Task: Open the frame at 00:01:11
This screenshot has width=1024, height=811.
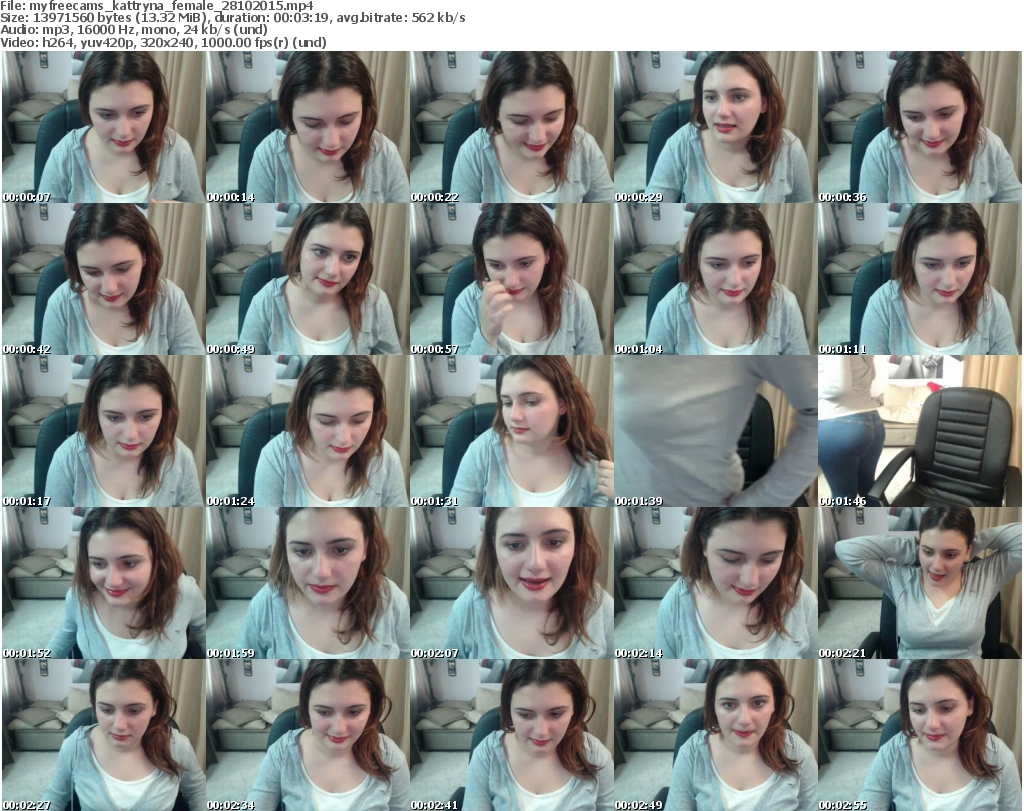Action: click(x=920, y=279)
